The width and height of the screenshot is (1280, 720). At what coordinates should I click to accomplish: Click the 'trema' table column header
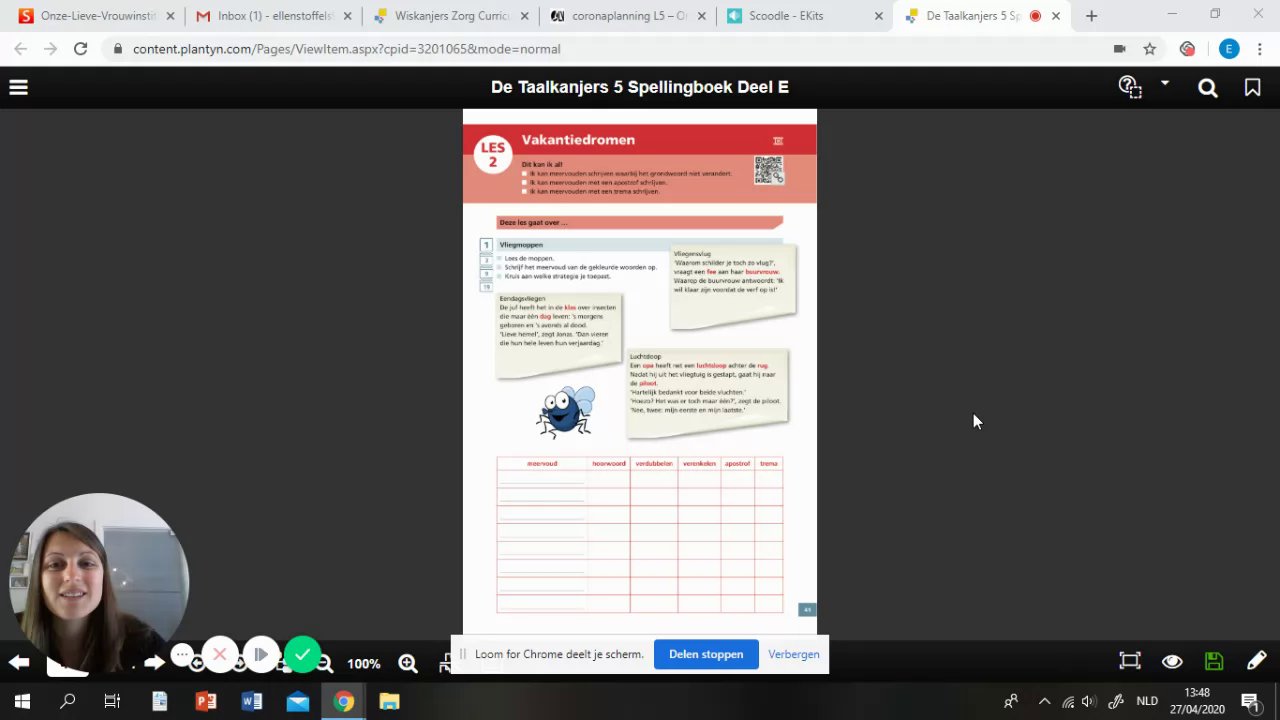pyautogui.click(x=768, y=464)
